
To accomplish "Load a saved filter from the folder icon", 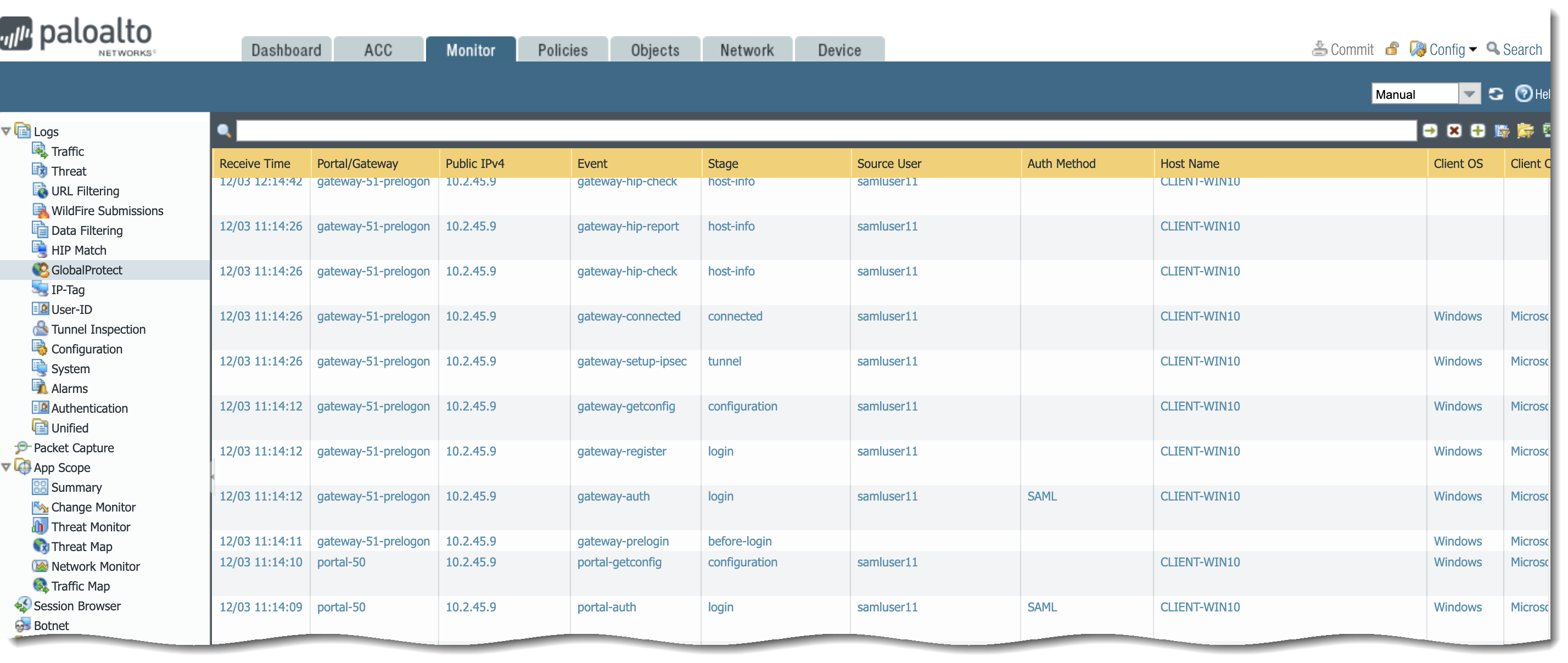I will coord(1525,130).
